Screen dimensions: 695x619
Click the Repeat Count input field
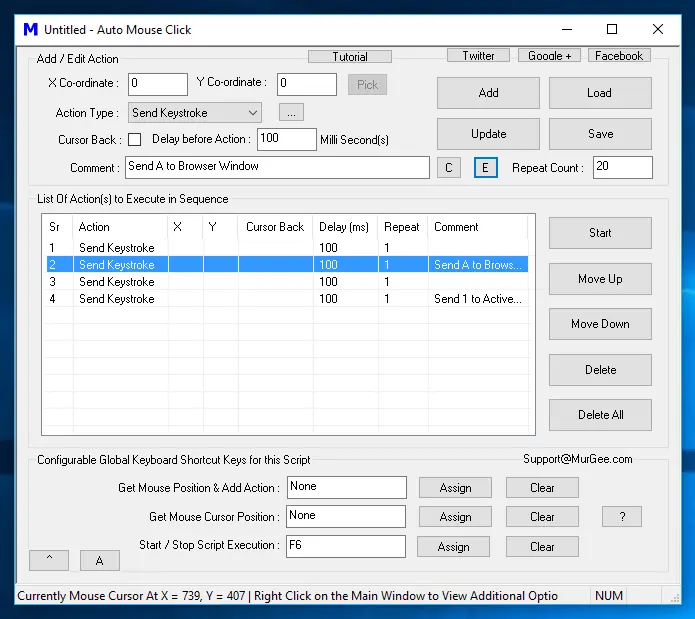622,167
